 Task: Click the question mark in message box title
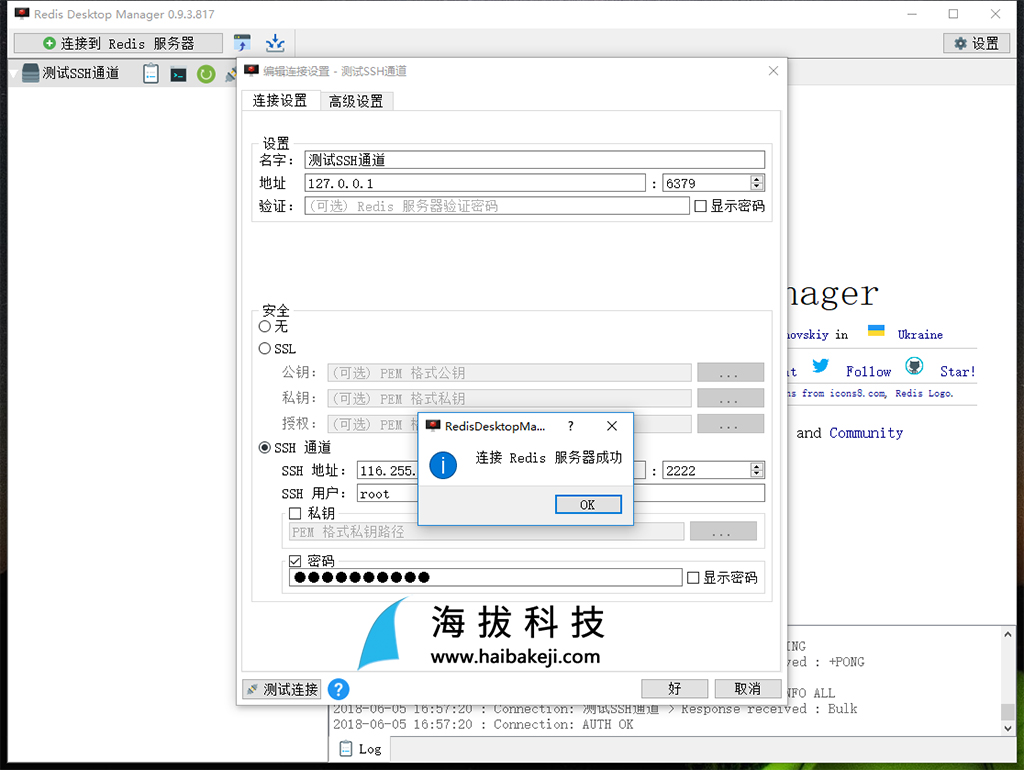point(571,426)
